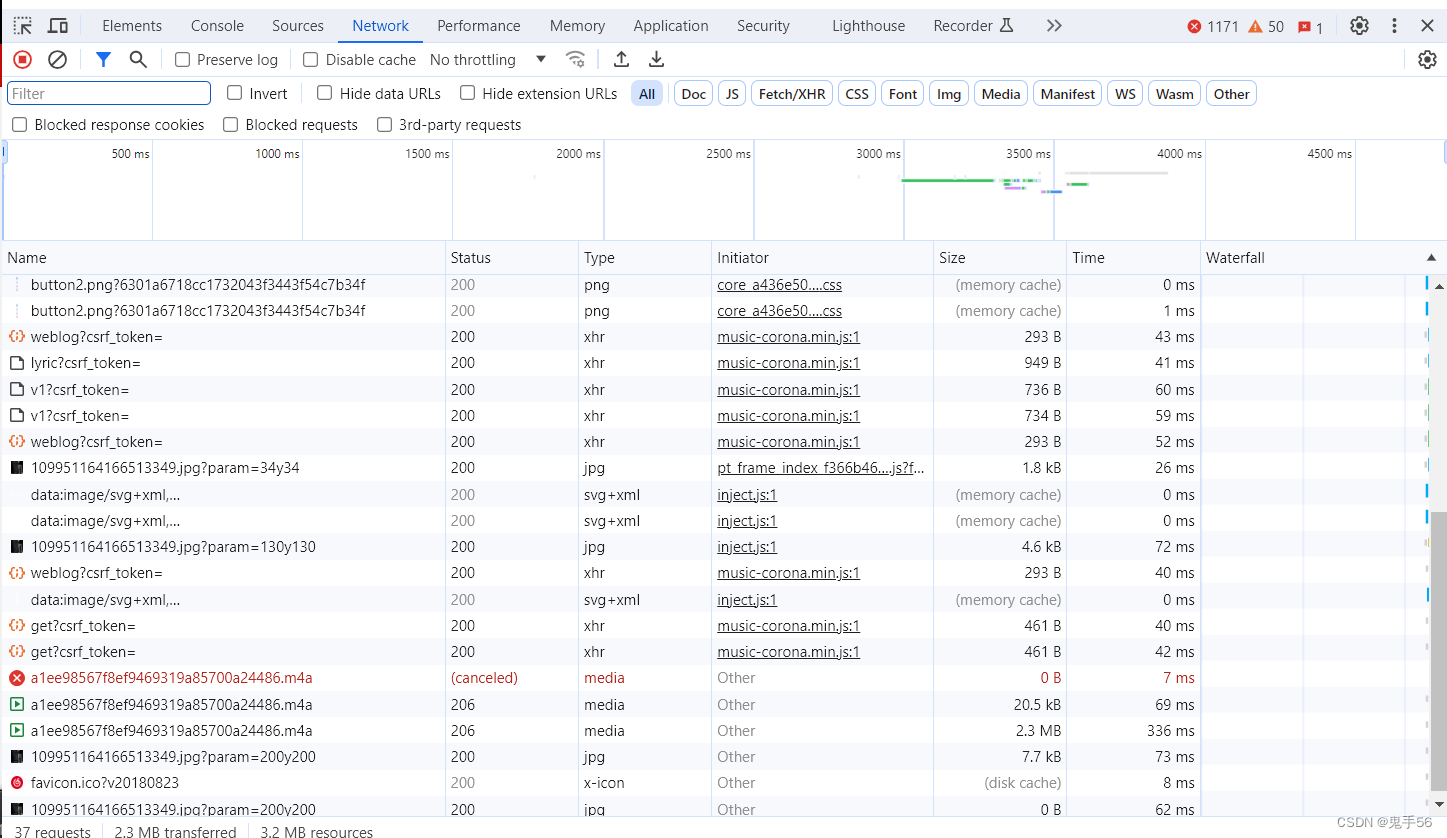
Task: Open the Security tab
Action: click(763, 26)
